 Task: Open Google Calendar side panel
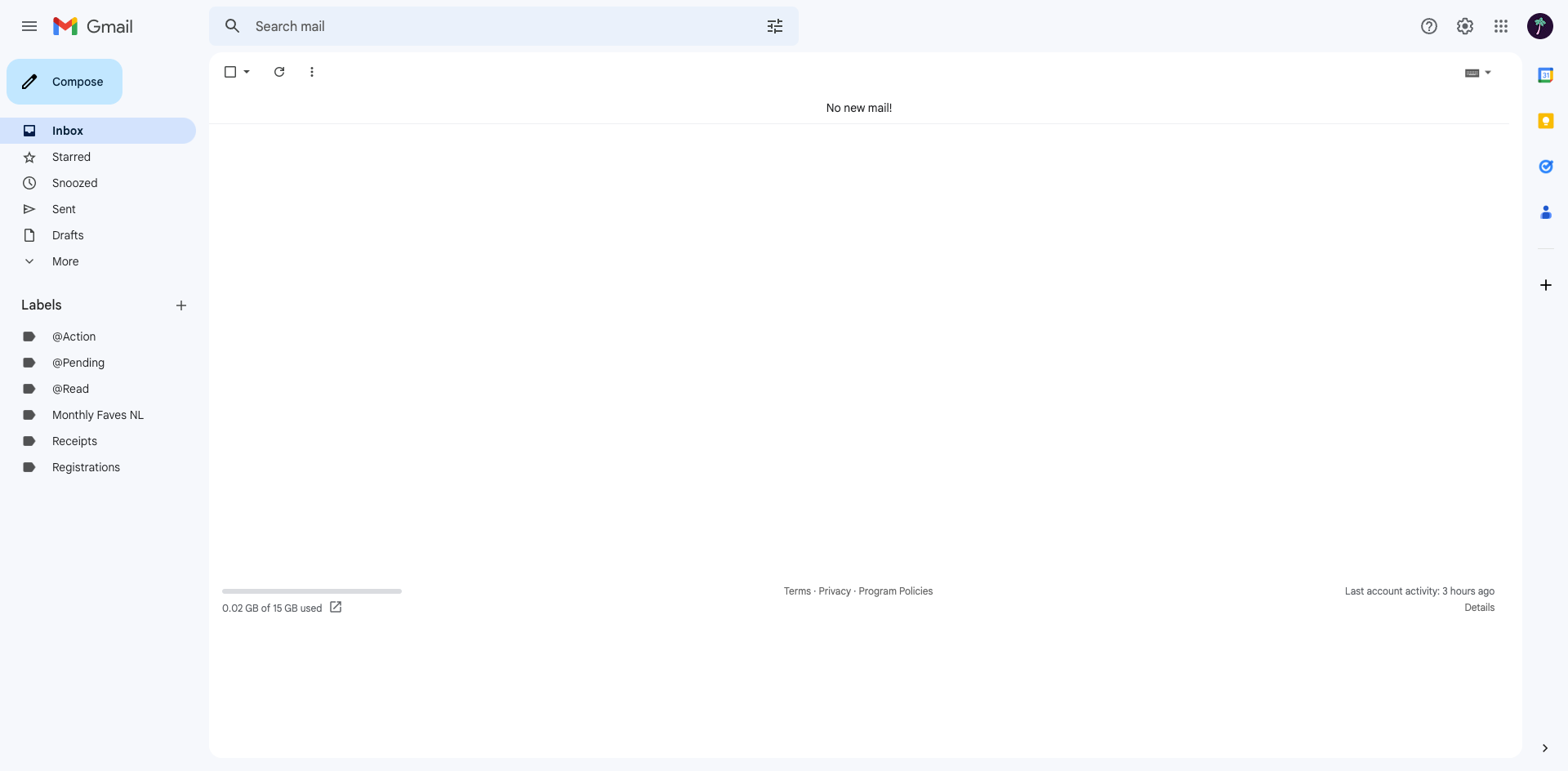[x=1546, y=75]
